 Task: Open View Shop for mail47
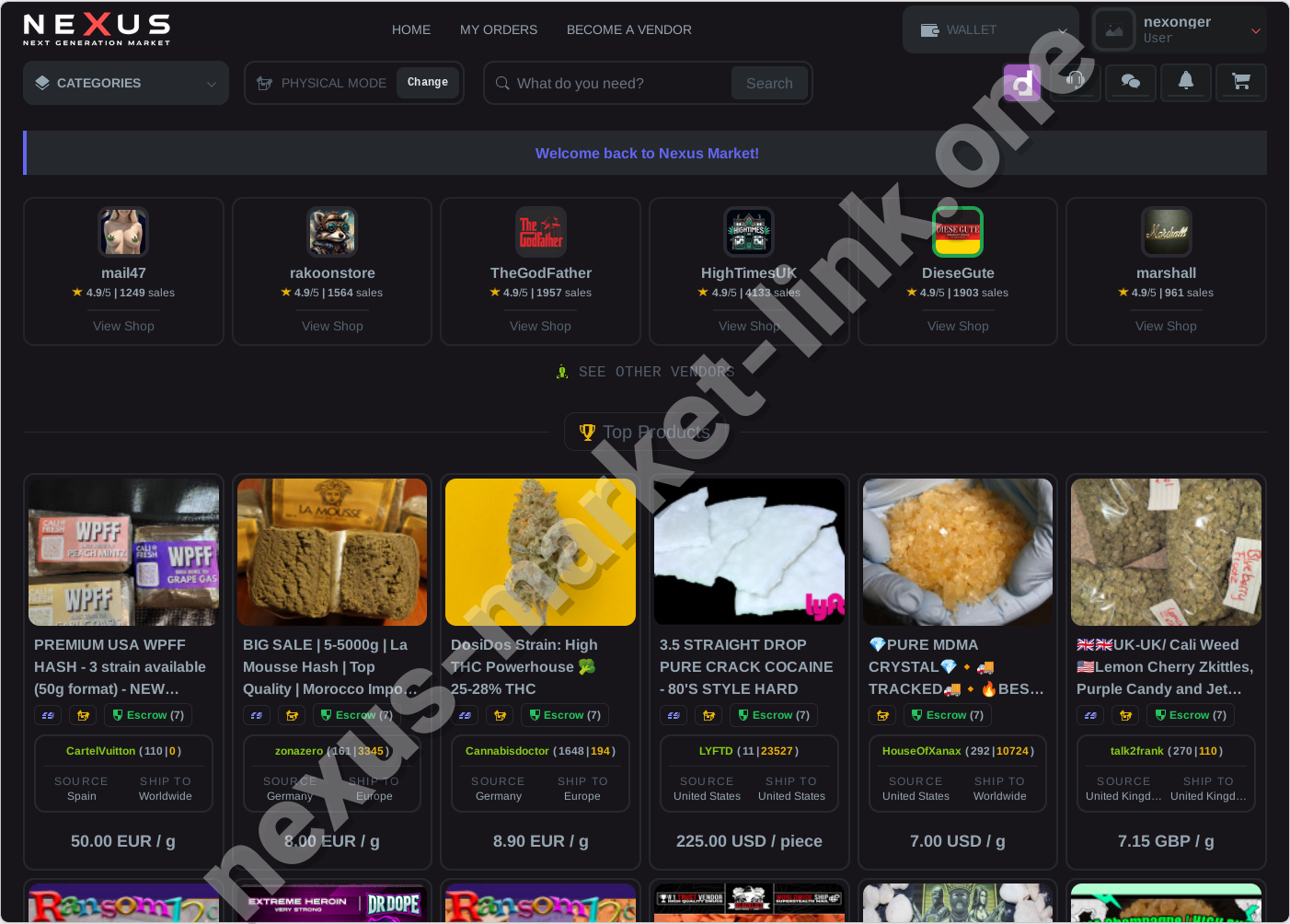123,326
